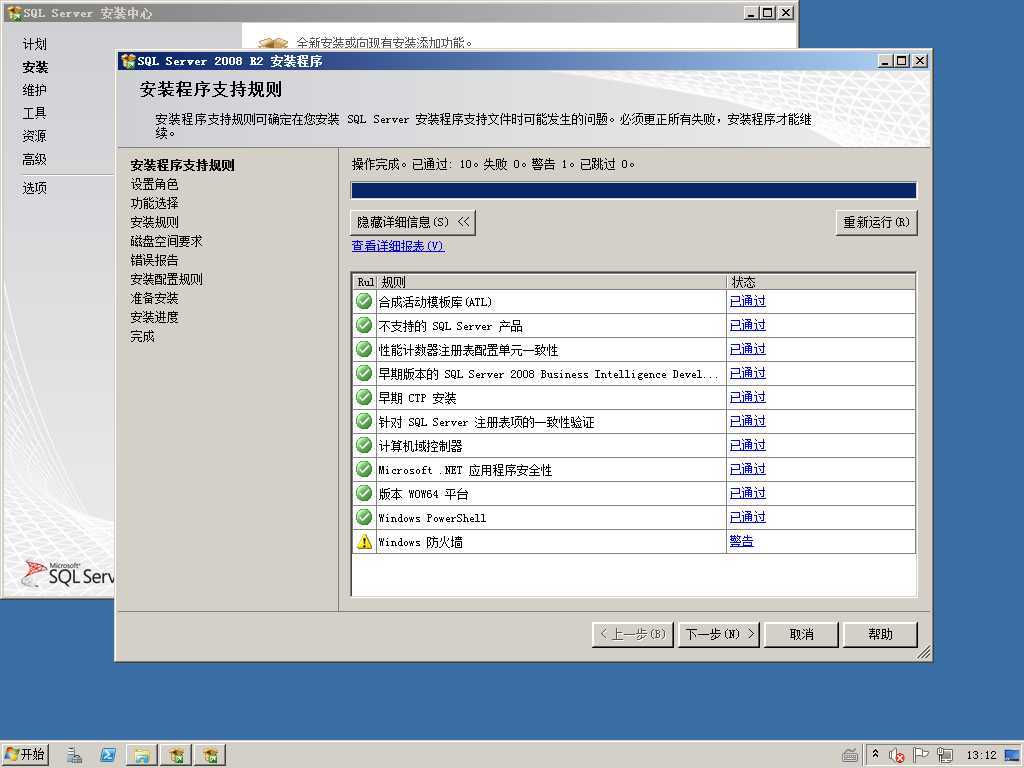Click Show Desktop button at taskbar end
This screenshot has height=768, width=1024.
[1013, 755]
